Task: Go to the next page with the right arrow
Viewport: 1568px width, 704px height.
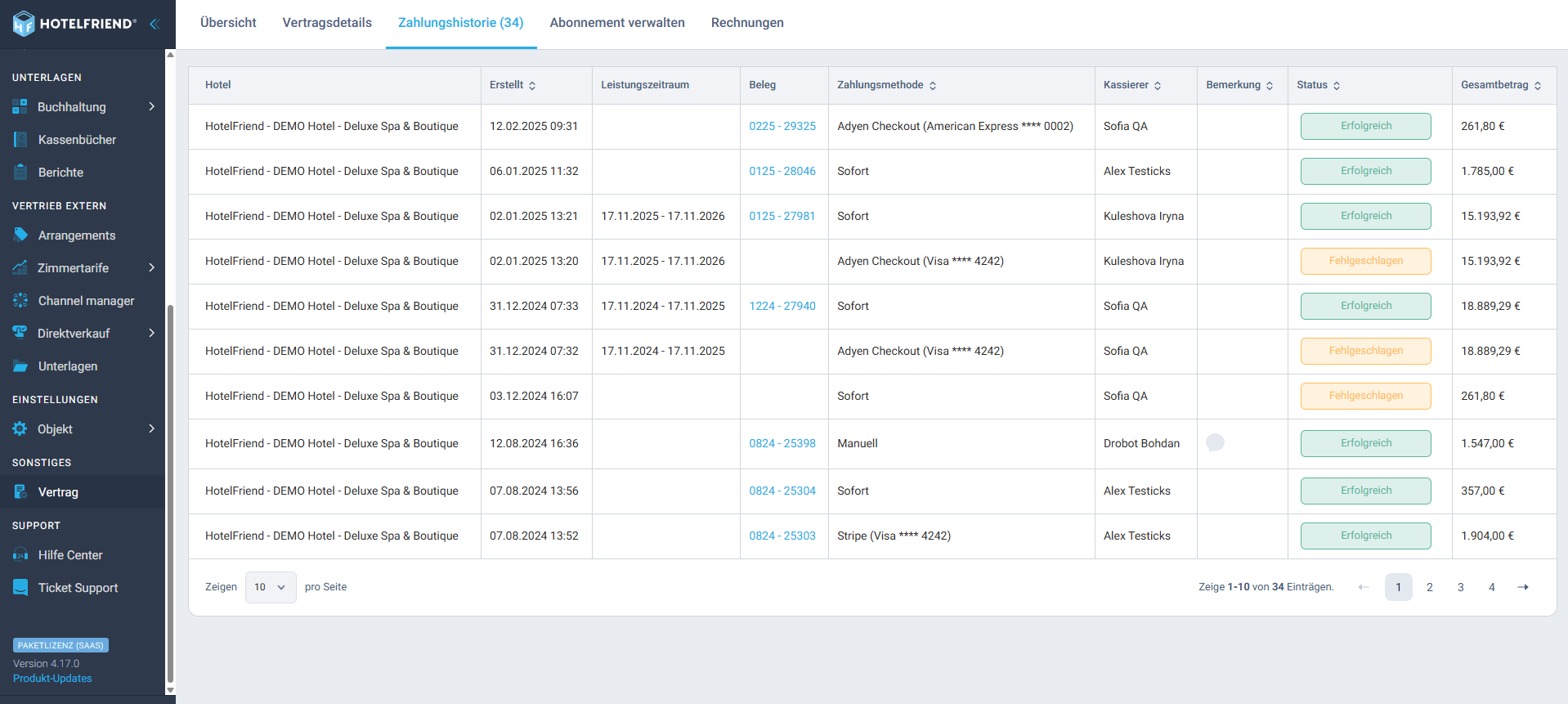Action: tap(1523, 587)
